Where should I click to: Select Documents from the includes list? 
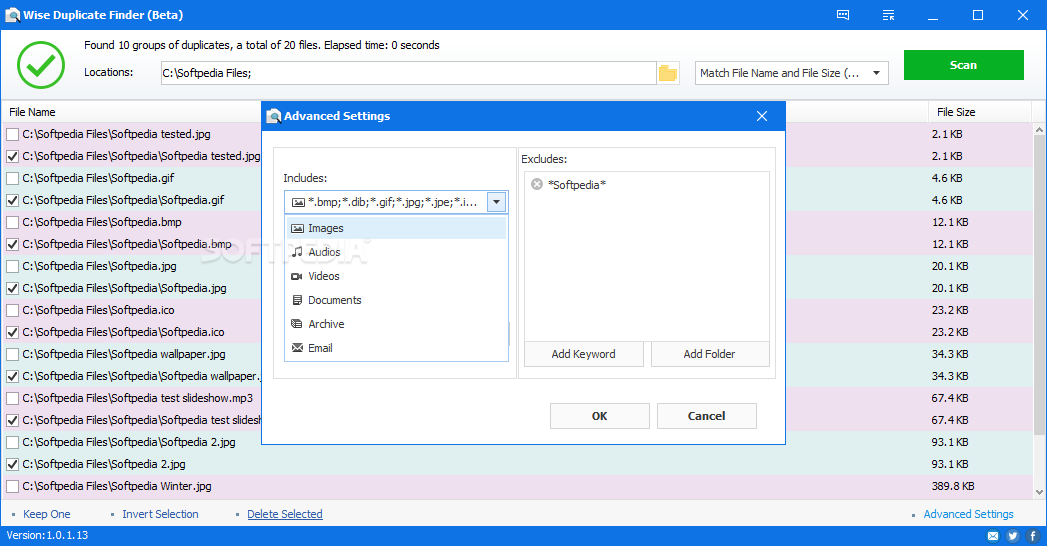coord(397,300)
